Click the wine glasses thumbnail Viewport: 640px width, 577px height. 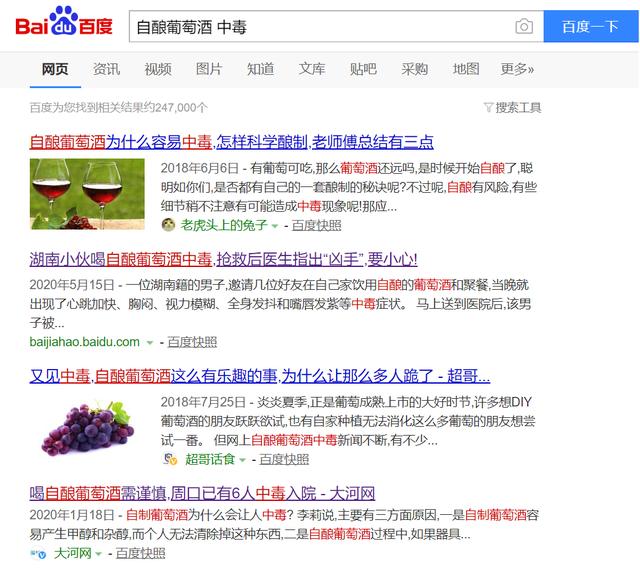pos(87,194)
